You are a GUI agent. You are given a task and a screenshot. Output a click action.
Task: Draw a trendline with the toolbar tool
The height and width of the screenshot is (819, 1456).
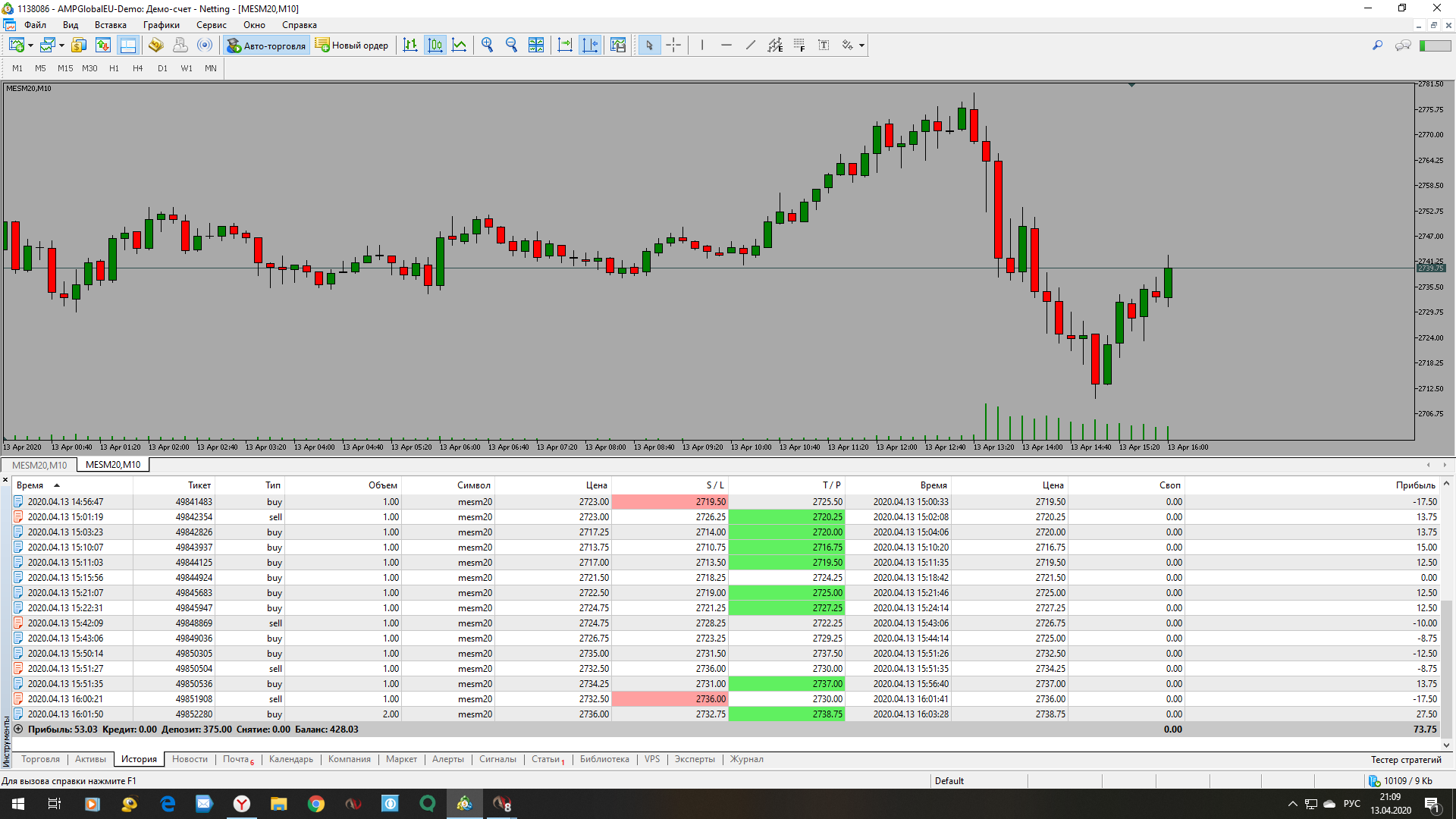(751, 45)
